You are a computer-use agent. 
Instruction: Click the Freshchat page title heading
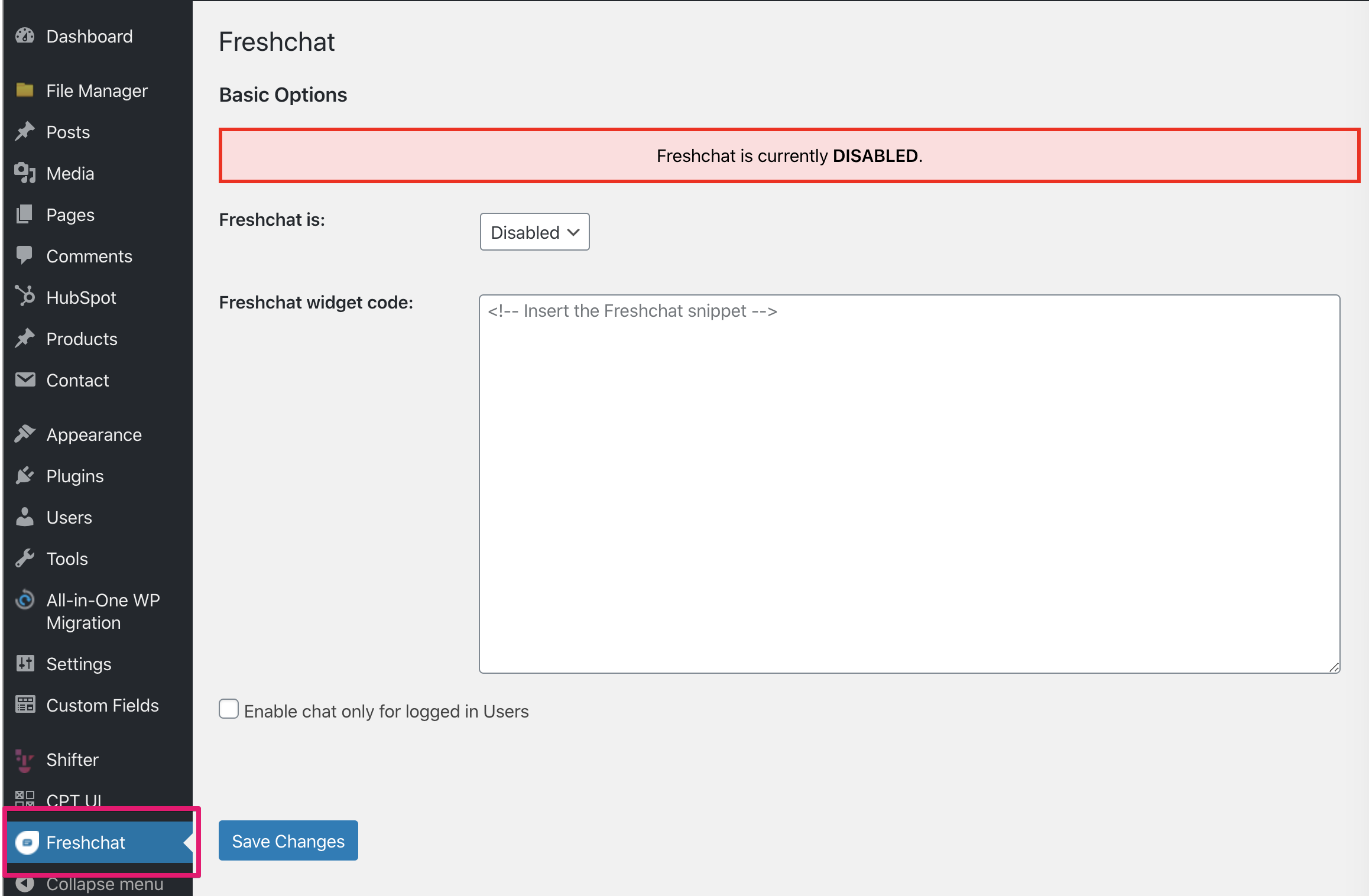277,42
